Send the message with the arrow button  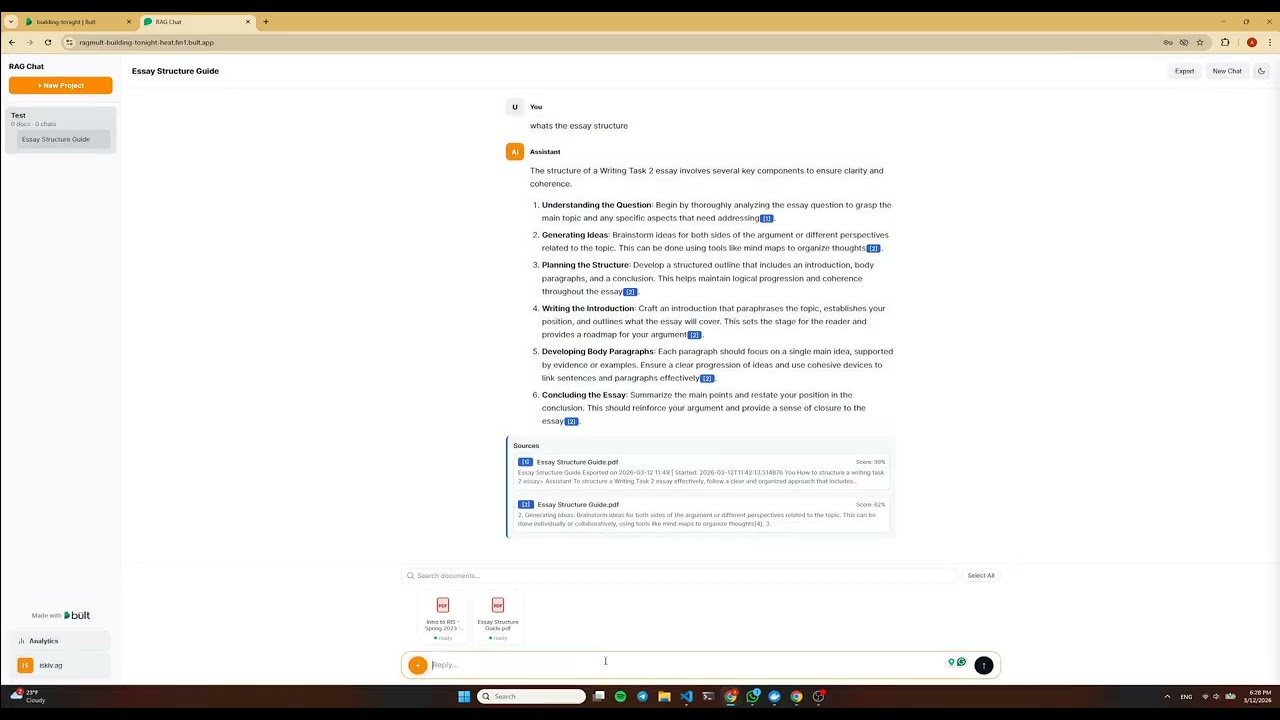pyautogui.click(x=984, y=665)
